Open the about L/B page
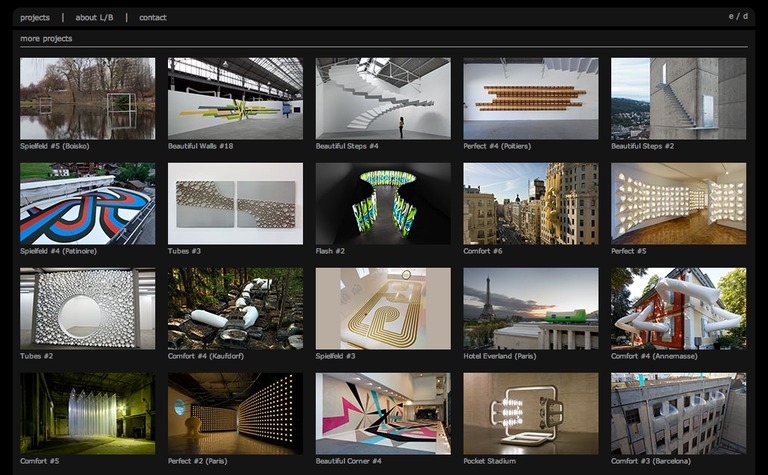 [94, 18]
